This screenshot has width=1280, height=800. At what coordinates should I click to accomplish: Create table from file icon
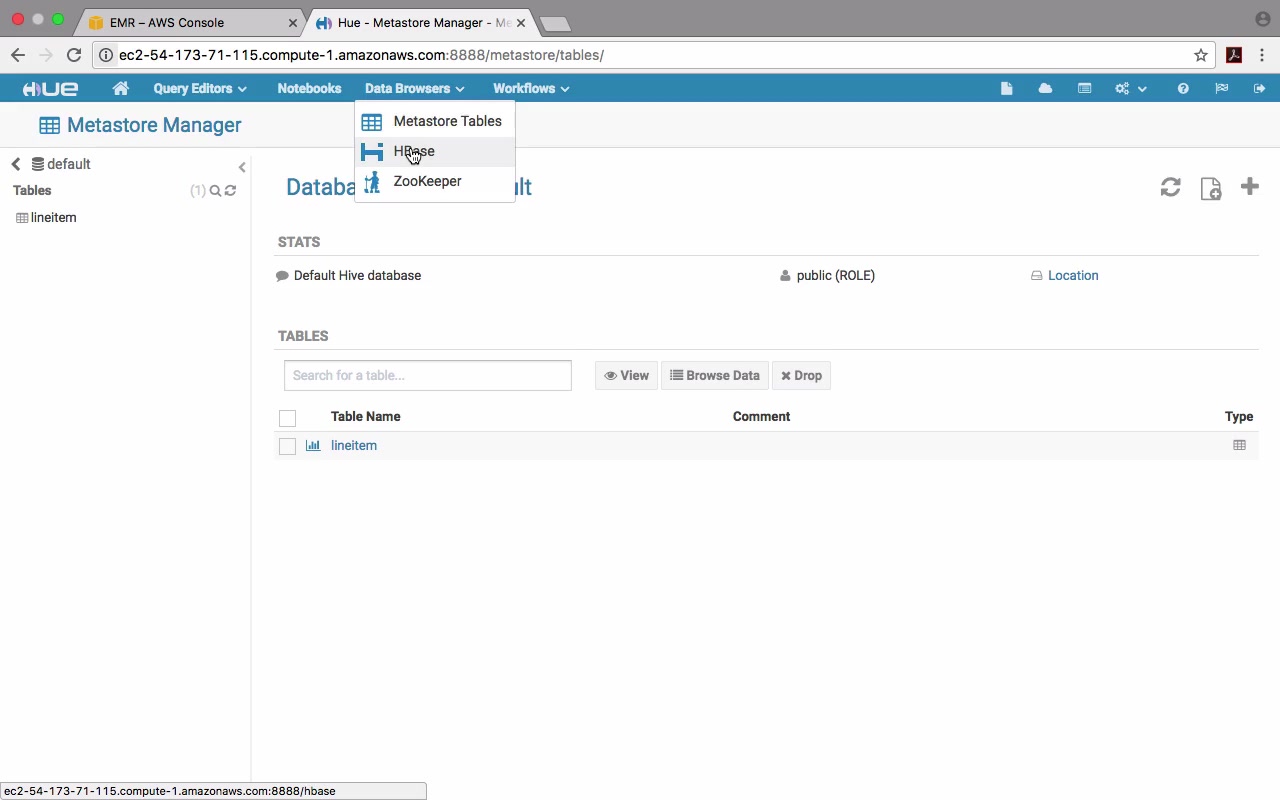1211,188
